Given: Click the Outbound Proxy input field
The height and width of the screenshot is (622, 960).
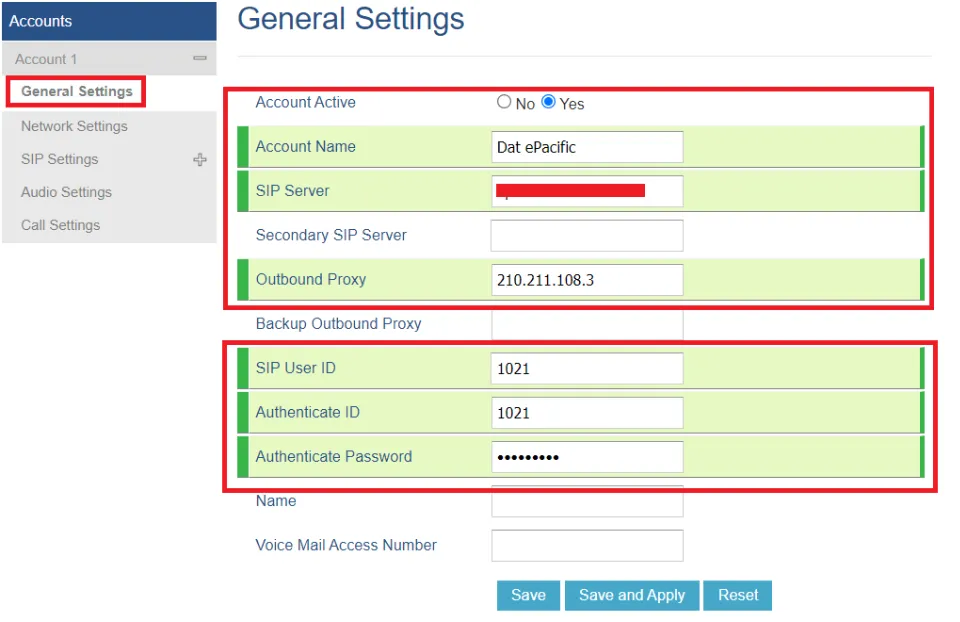Looking at the screenshot, I should (x=587, y=280).
